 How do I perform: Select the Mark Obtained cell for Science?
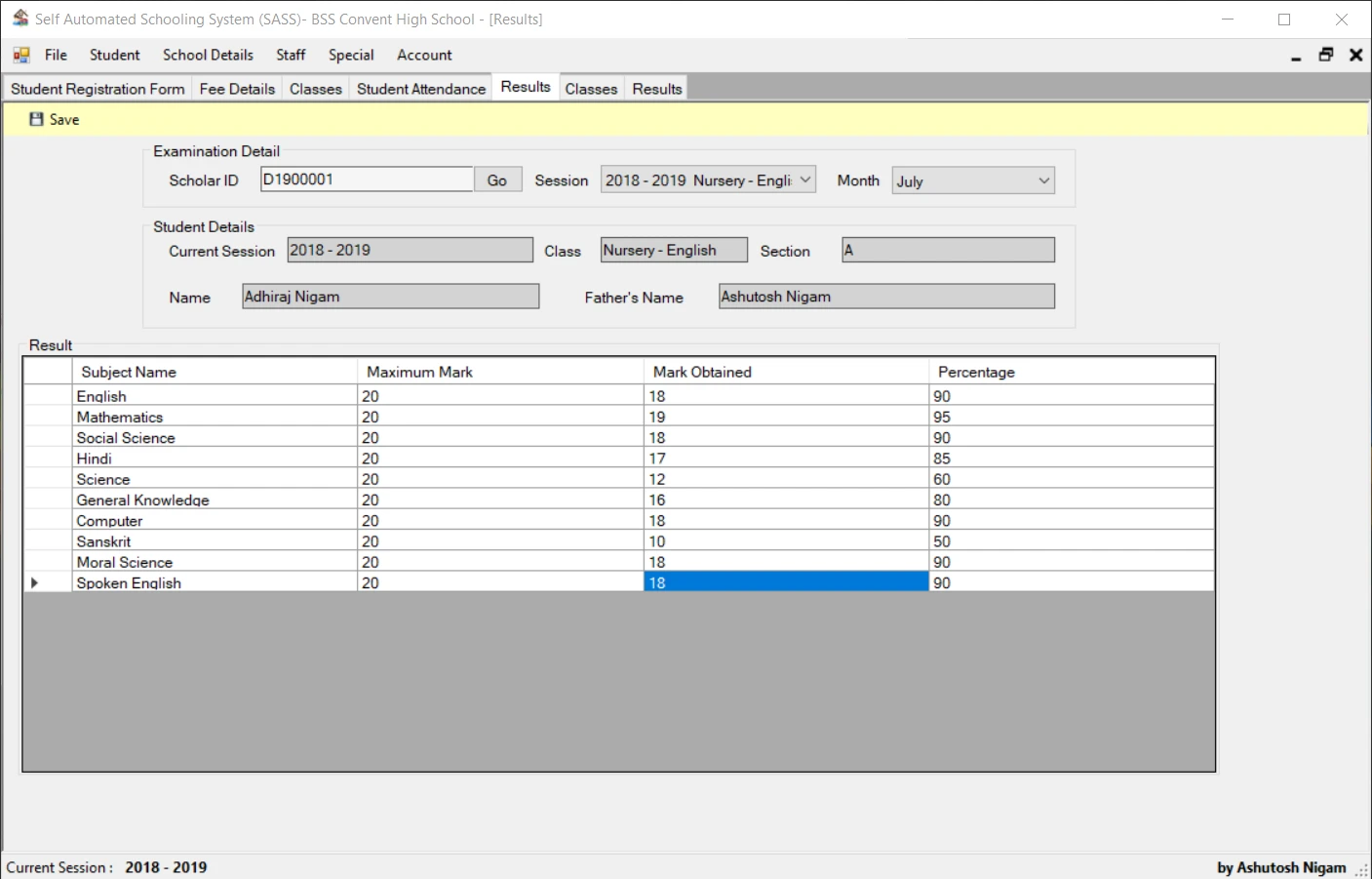click(785, 479)
